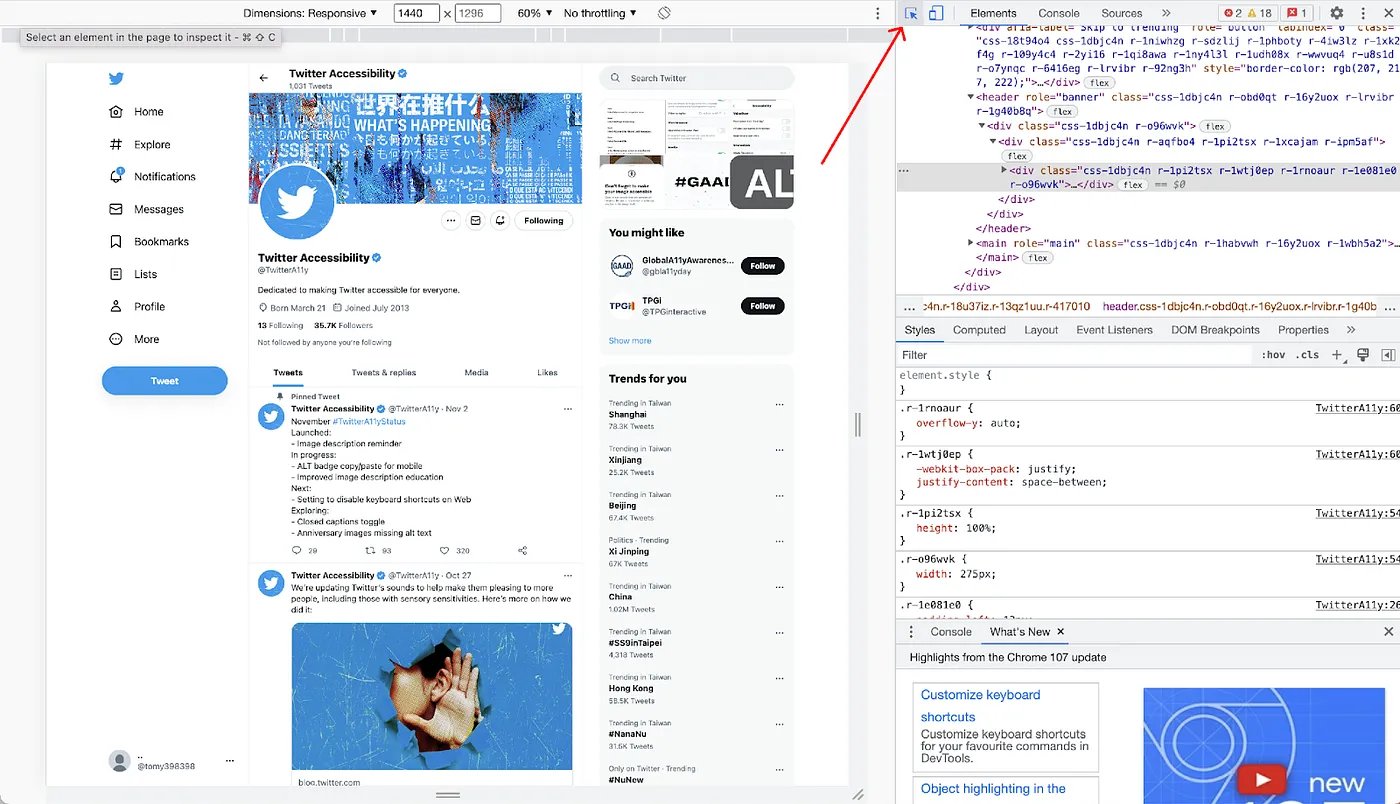The height and width of the screenshot is (804, 1400).
Task: Open account menu dots beside @tomy398398
Action: [x=229, y=760]
